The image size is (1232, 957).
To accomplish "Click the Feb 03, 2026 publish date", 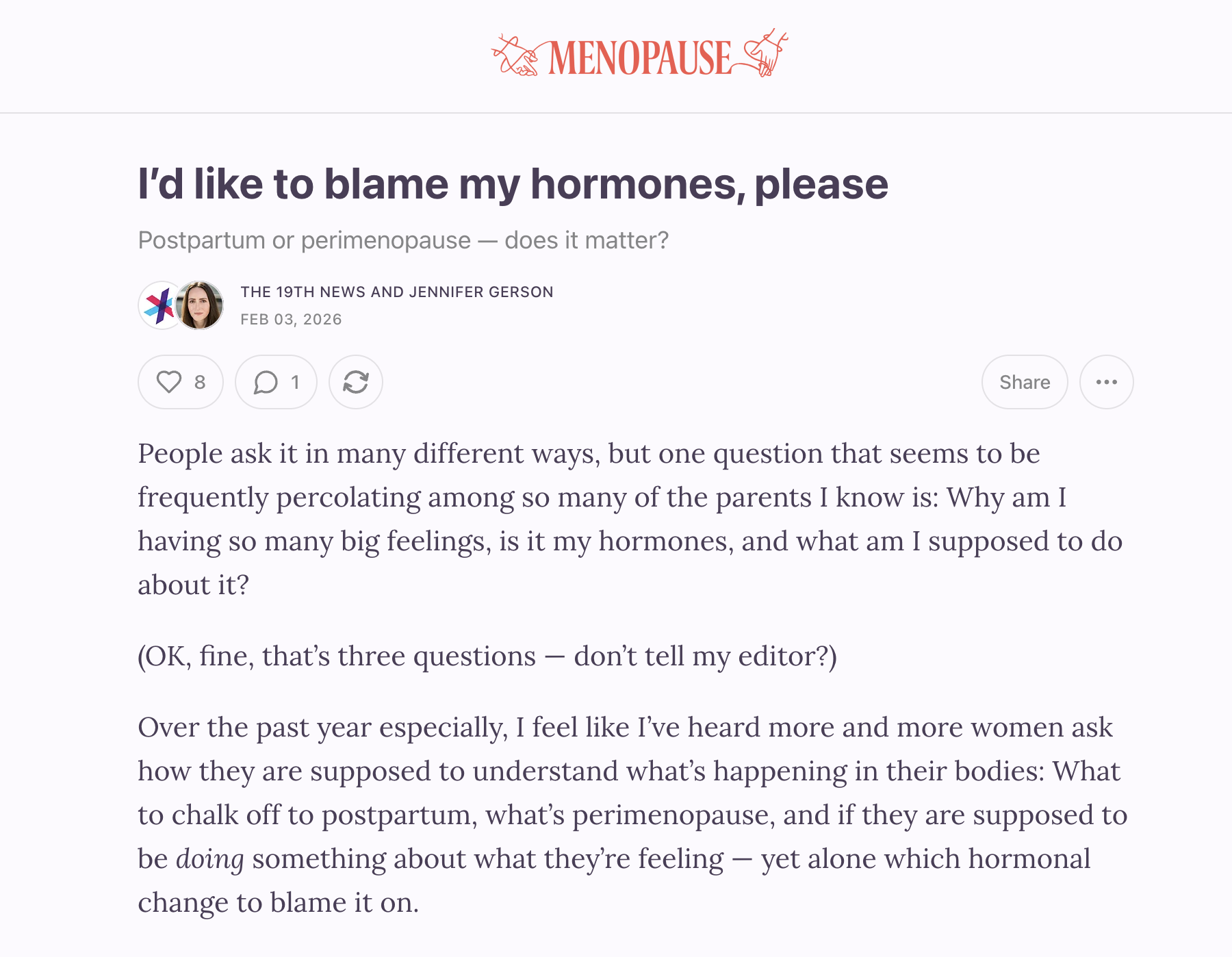I will click(291, 320).
